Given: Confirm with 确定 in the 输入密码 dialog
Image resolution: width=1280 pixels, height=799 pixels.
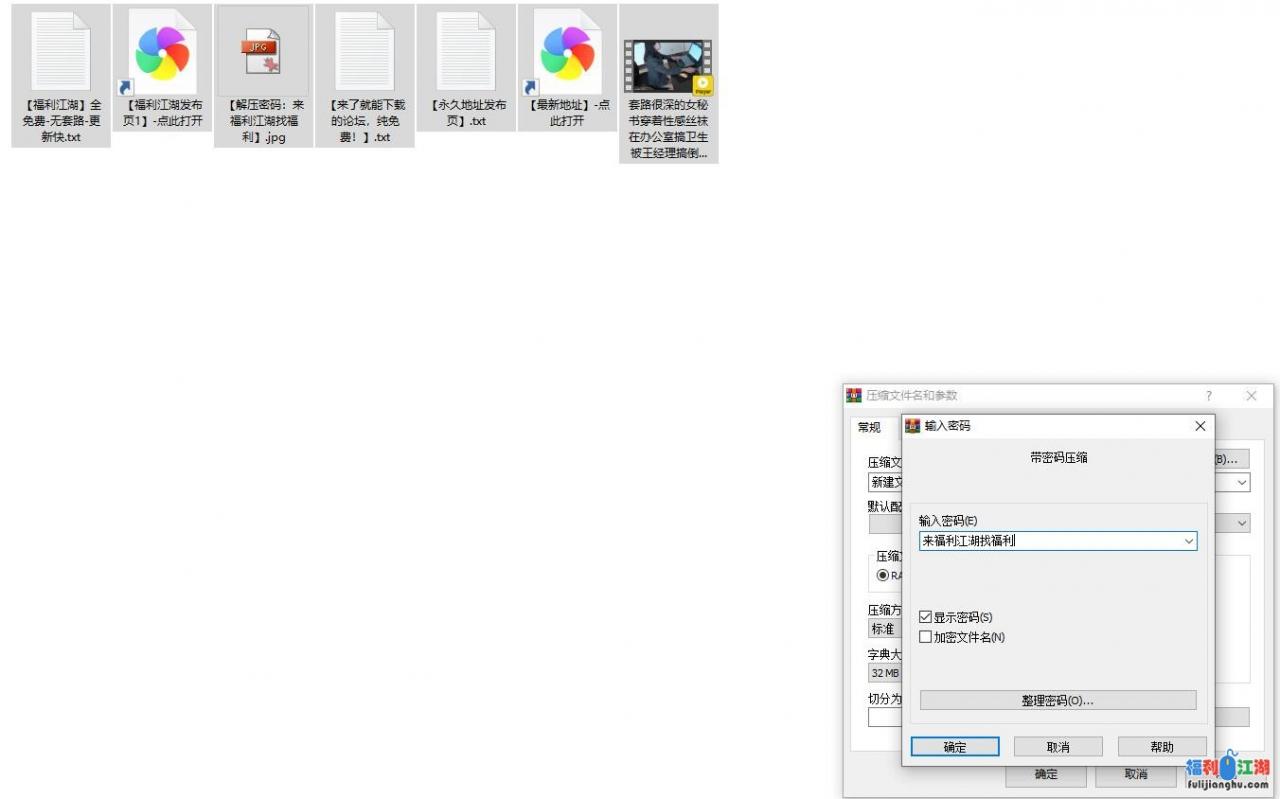Looking at the screenshot, I should (x=955, y=747).
